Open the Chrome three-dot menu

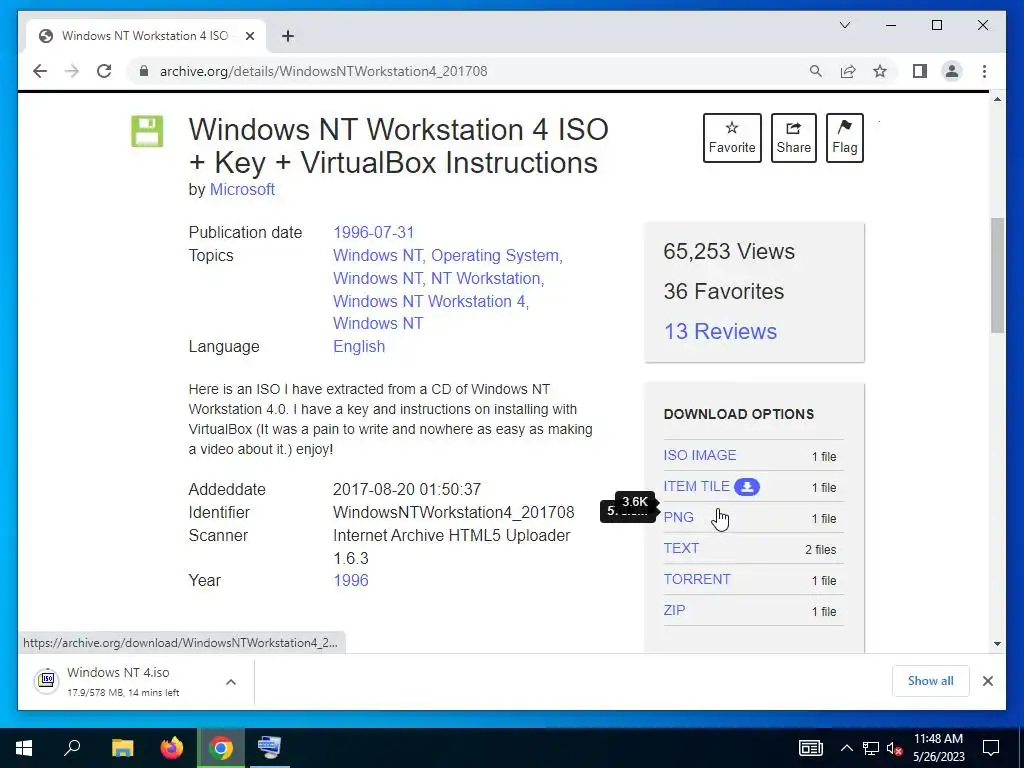pos(984,71)
